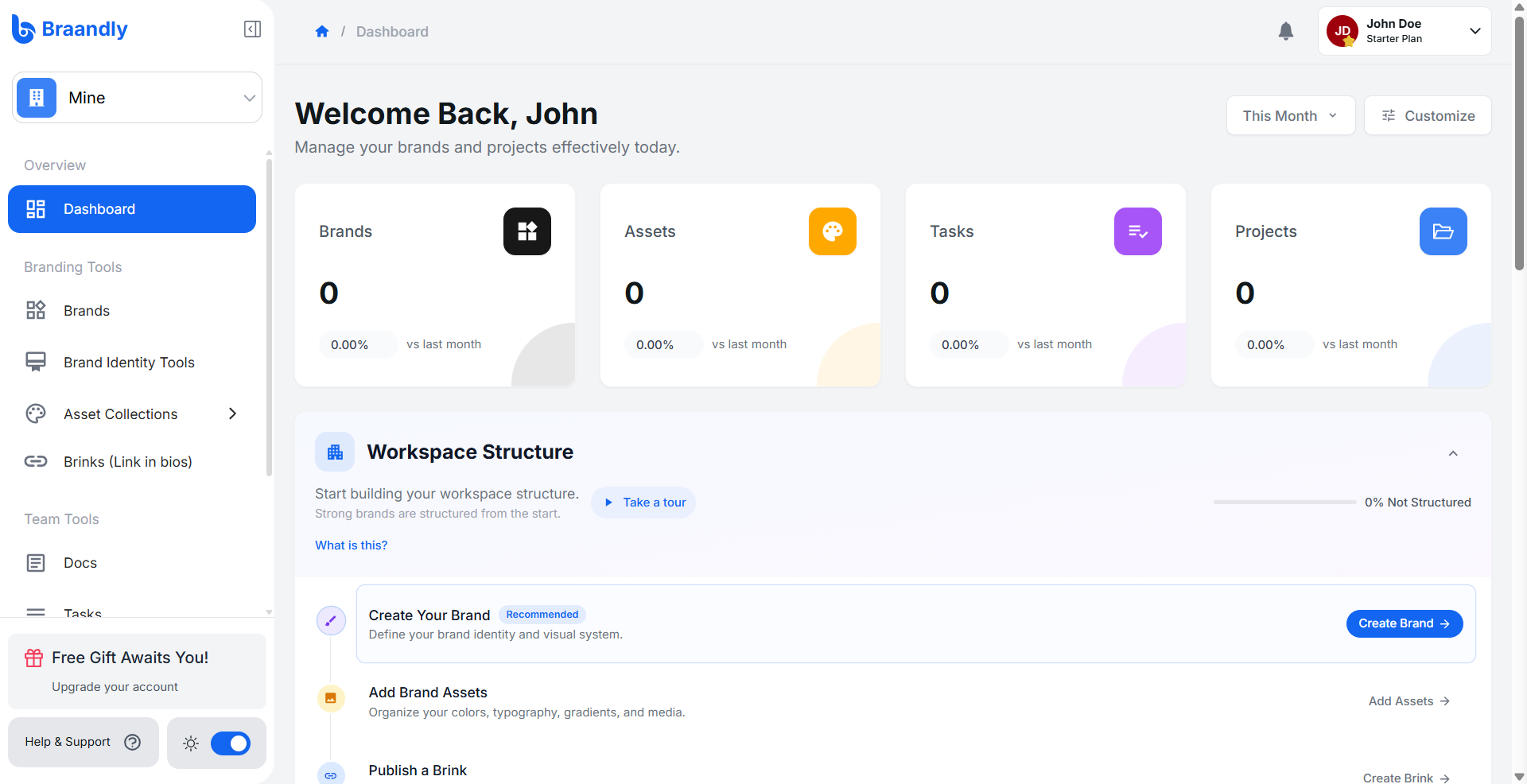This screenshot has height=784, width=1527.
Task: Expand the Asset Collections submenu arrow
Action: (233, 413)
